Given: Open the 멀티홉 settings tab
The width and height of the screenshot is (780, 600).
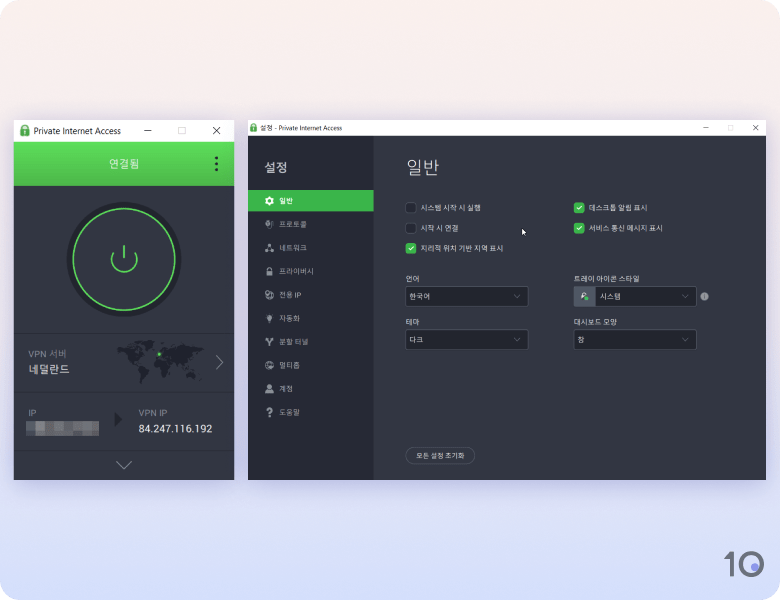Looking at the screenshot, I should [x=311, y=365].
